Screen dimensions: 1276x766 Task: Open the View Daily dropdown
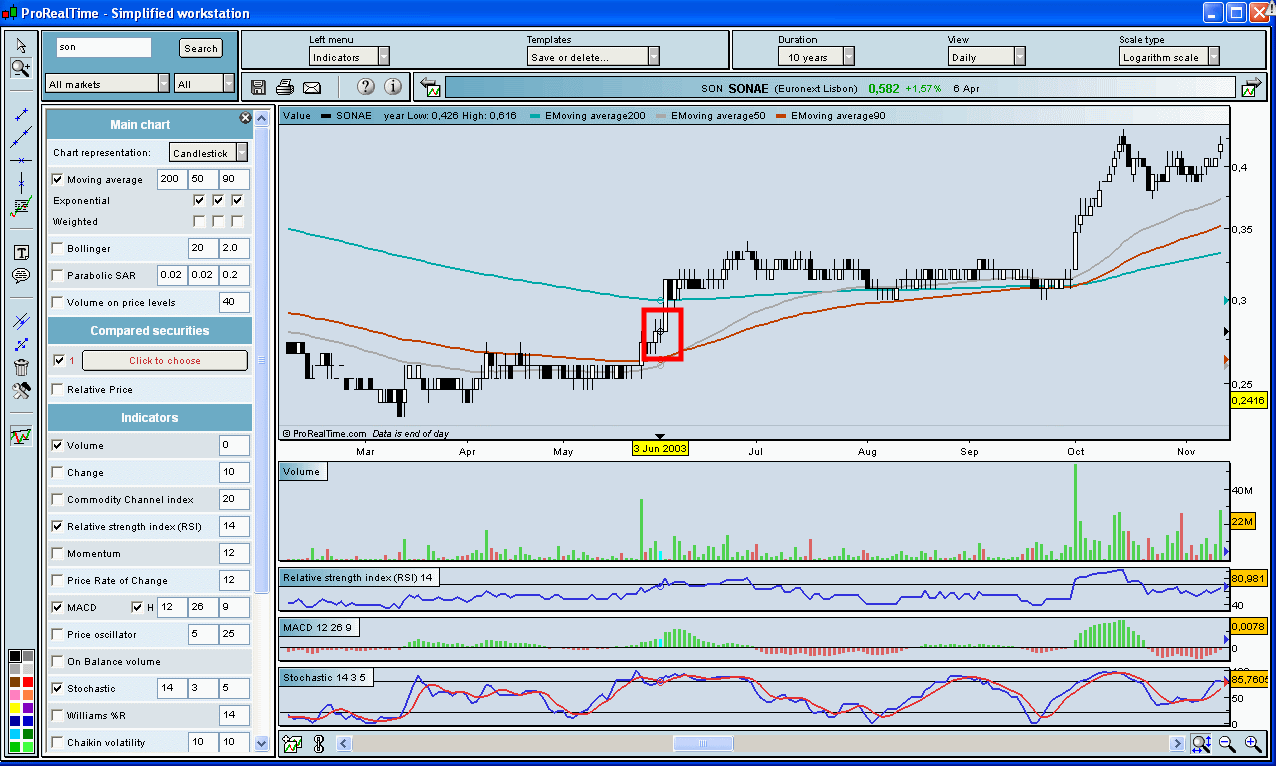point(986,57)
